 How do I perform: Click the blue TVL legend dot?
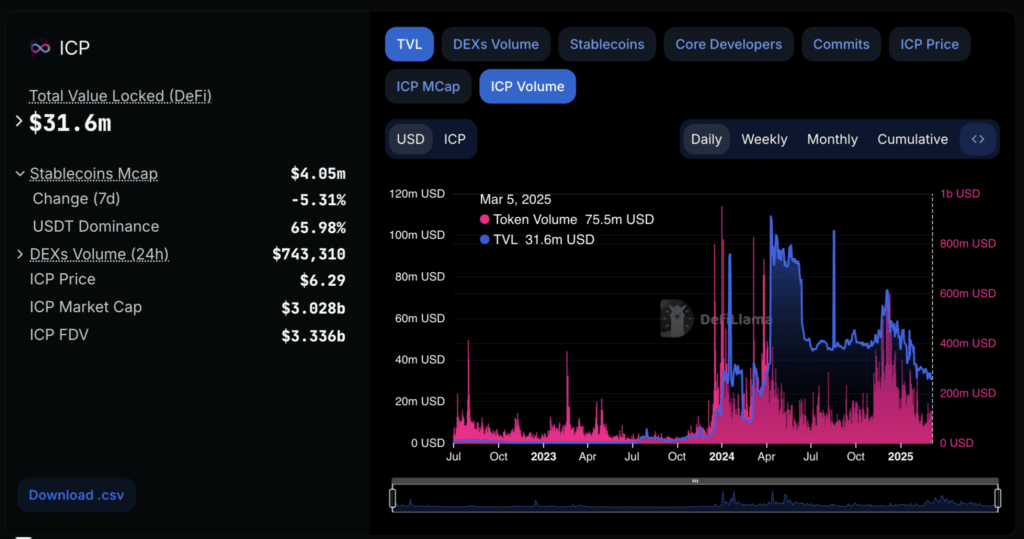pyautogui.click(x=485, y=240)
